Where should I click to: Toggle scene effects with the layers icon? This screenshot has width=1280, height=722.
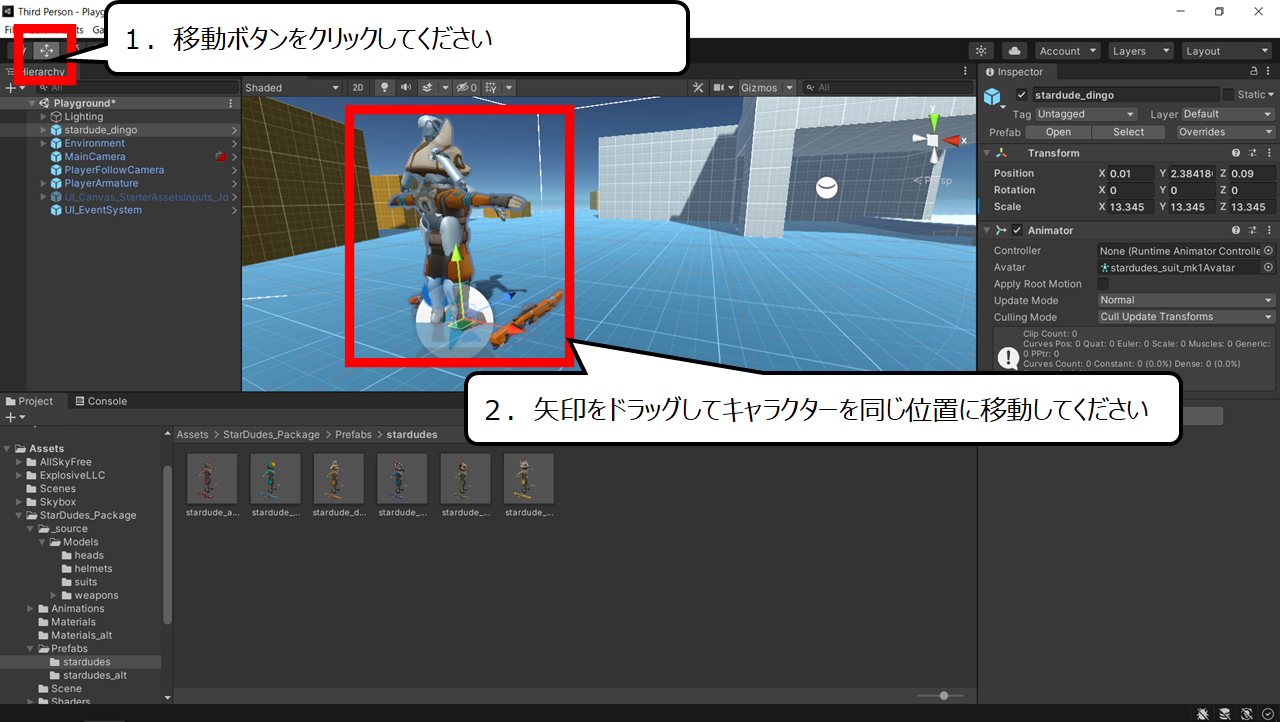coord(427,88)
